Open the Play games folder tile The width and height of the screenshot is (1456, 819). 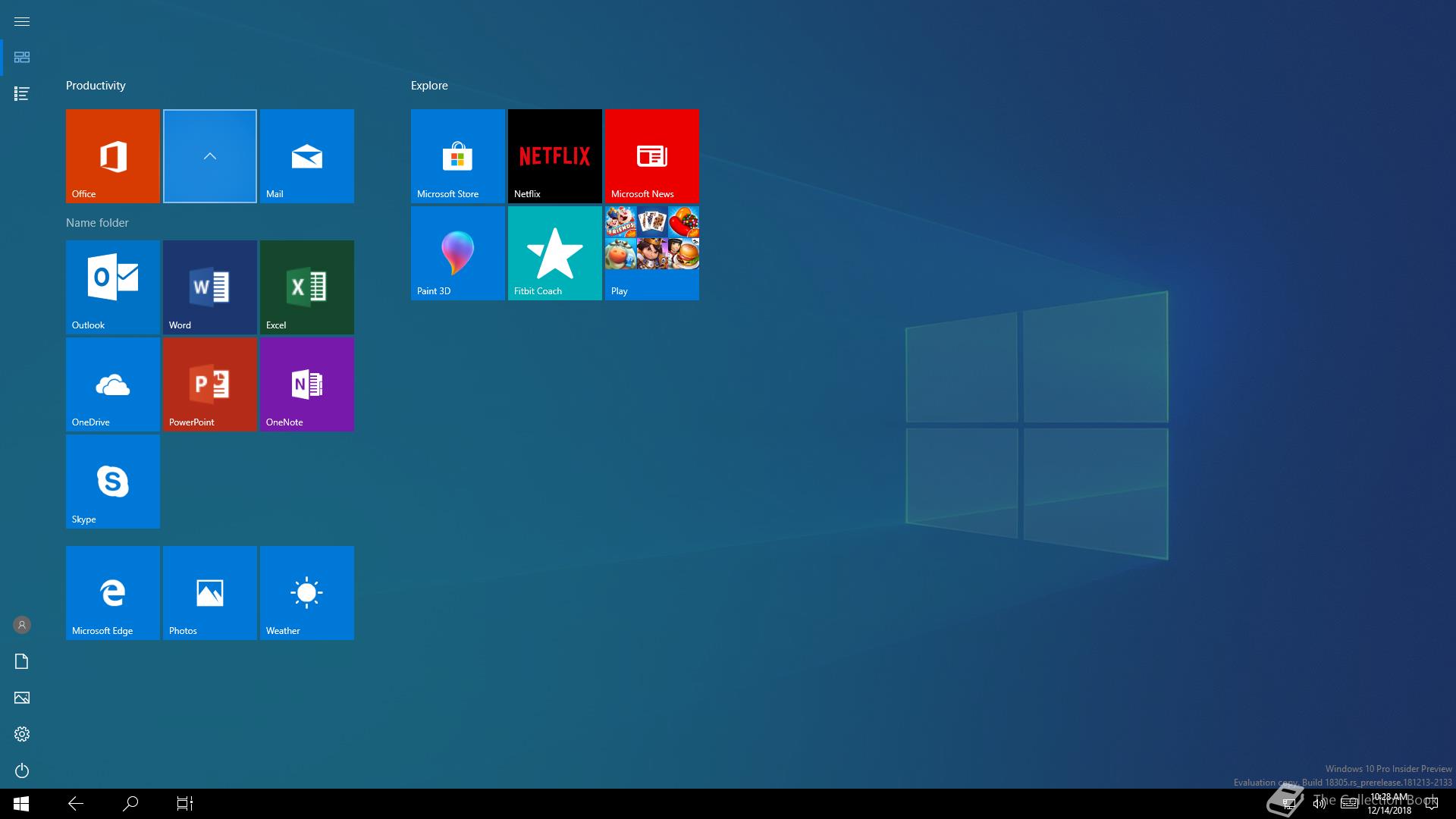click(x=652, y=253)
